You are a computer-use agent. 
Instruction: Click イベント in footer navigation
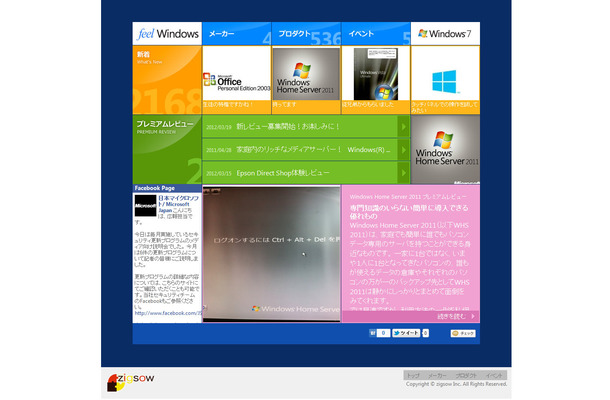pyautogui.click(x=494, y=375)
